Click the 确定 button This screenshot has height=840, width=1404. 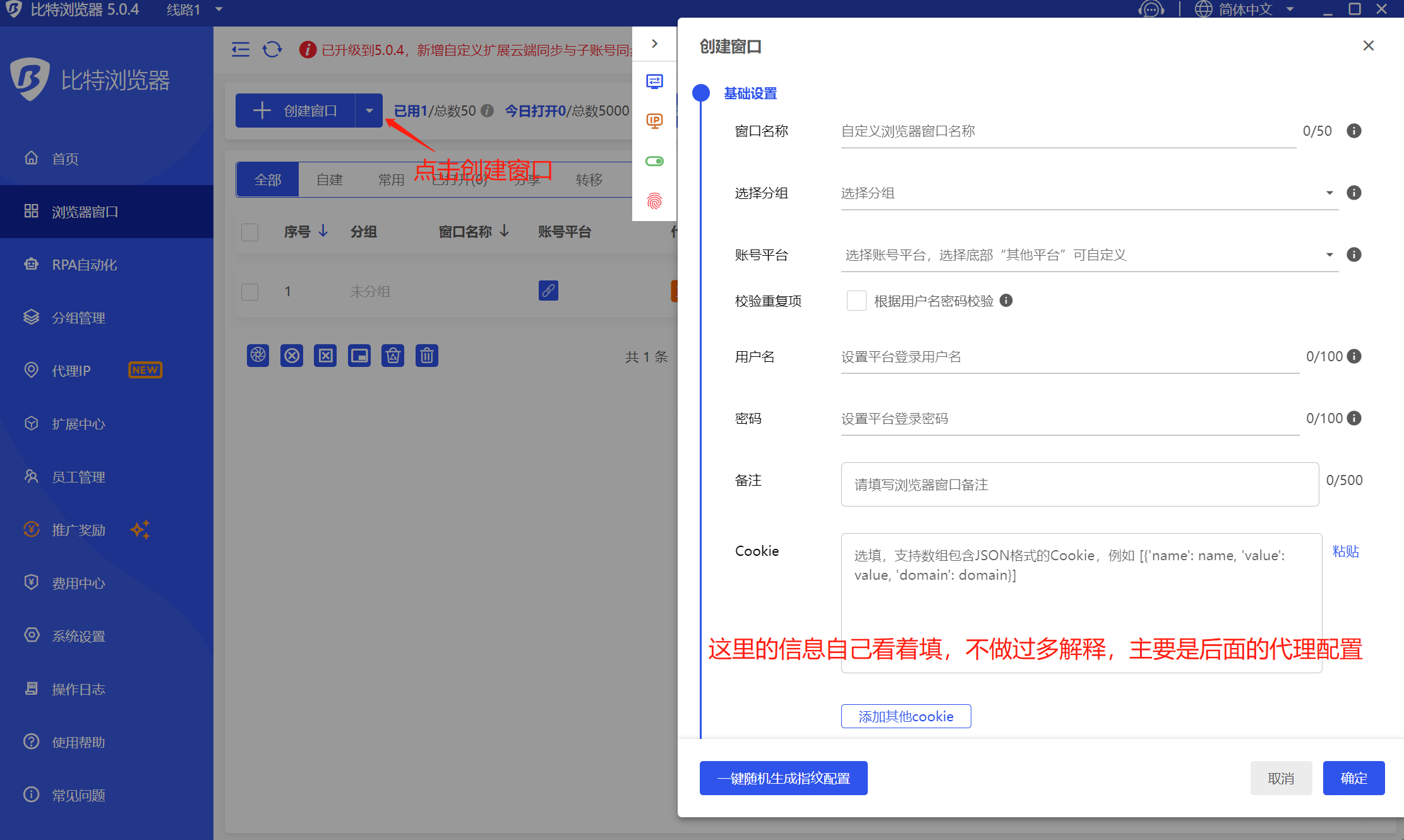[x=1353, y=778]
